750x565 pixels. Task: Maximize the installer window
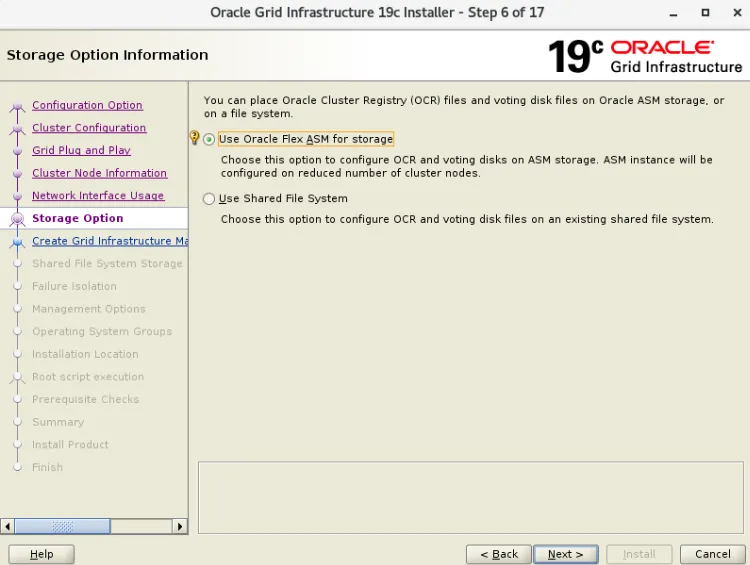(705, 13)
